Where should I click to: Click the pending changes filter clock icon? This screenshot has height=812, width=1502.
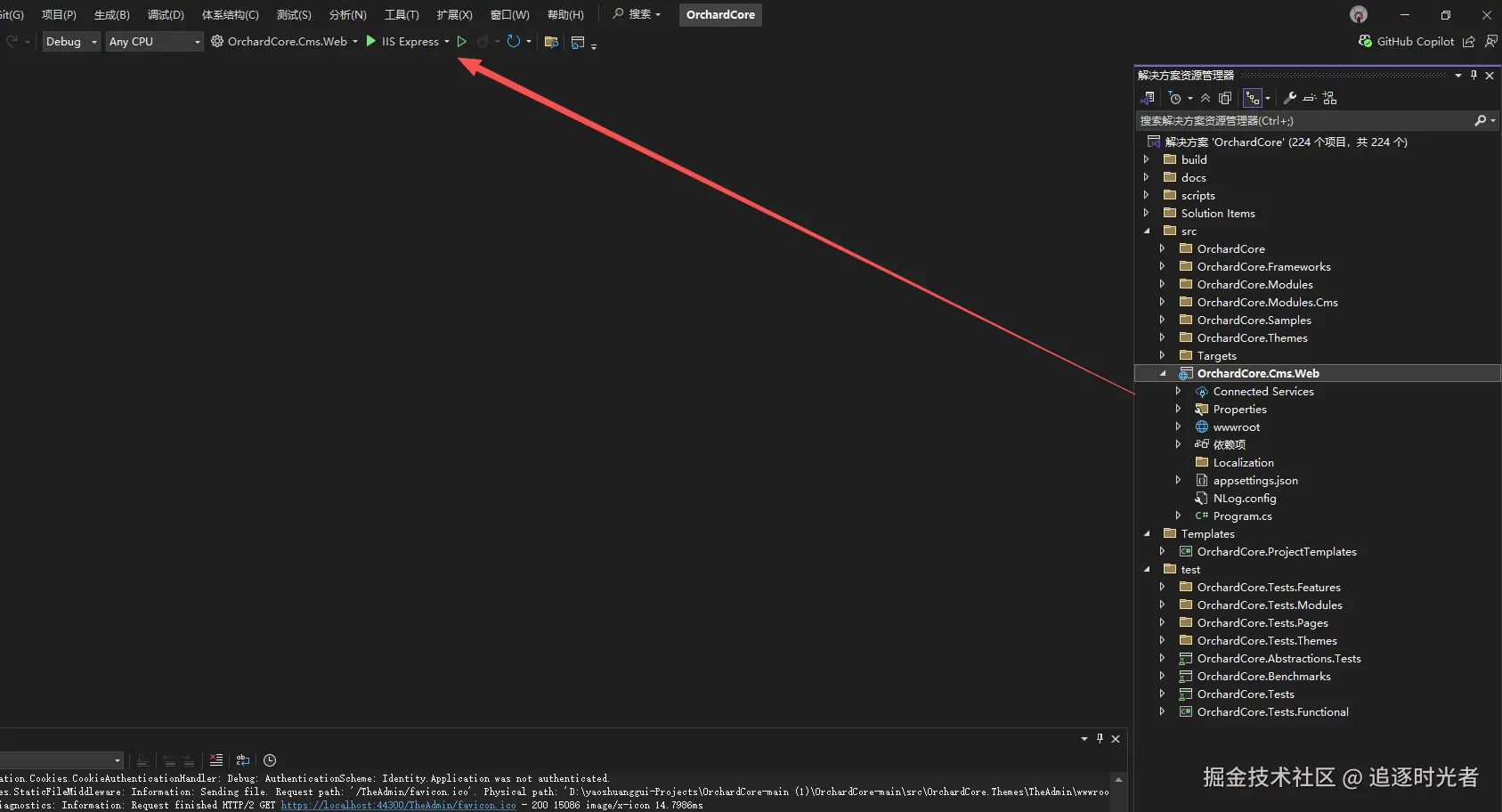coord(1175,98)
